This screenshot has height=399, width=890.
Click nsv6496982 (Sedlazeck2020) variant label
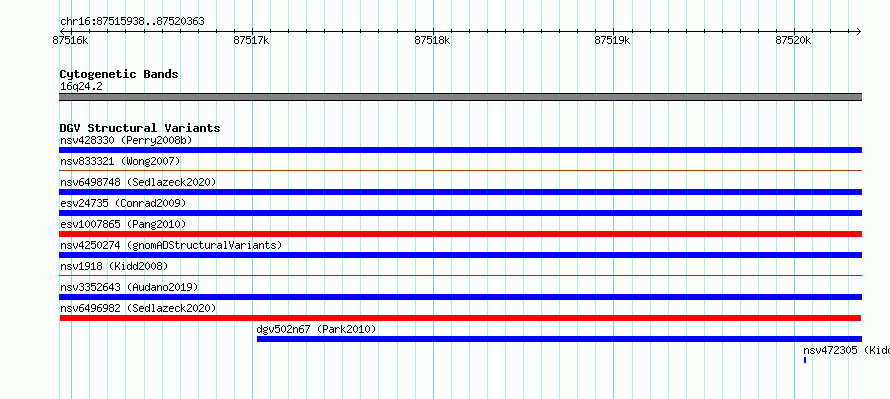point(138,308)
